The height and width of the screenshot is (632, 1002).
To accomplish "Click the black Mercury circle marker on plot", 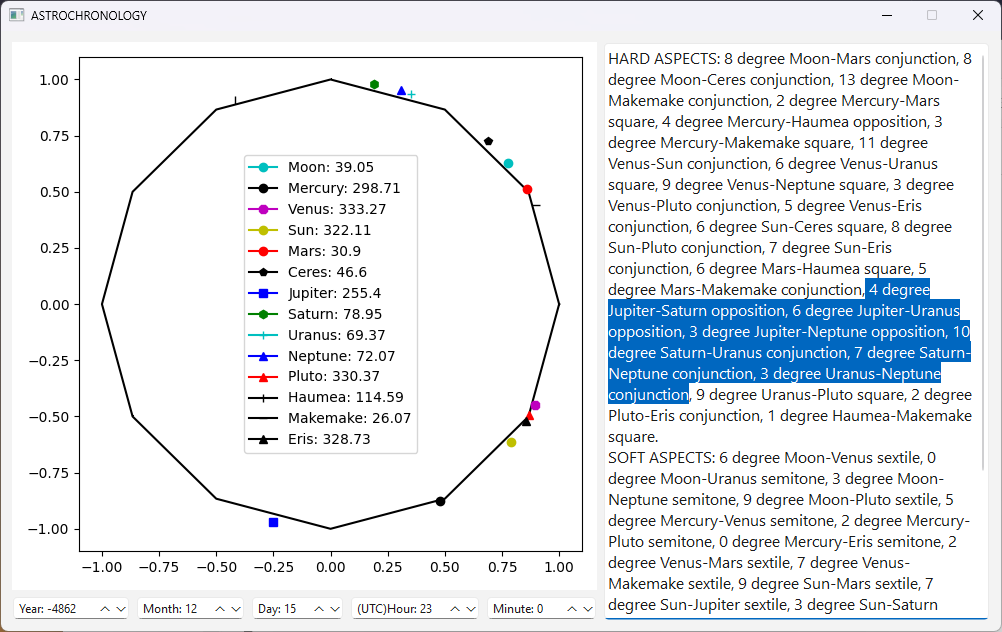I will [440, 502].
